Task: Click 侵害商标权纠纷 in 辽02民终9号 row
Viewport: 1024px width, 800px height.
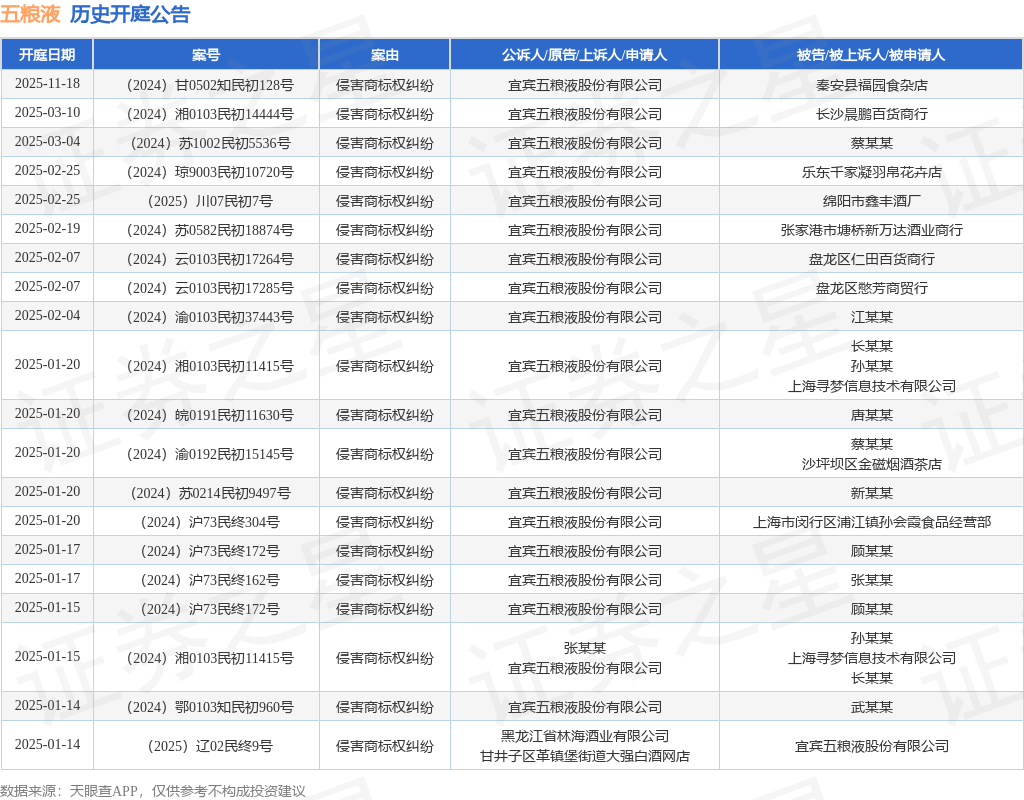Action: [x=385, y=746]
